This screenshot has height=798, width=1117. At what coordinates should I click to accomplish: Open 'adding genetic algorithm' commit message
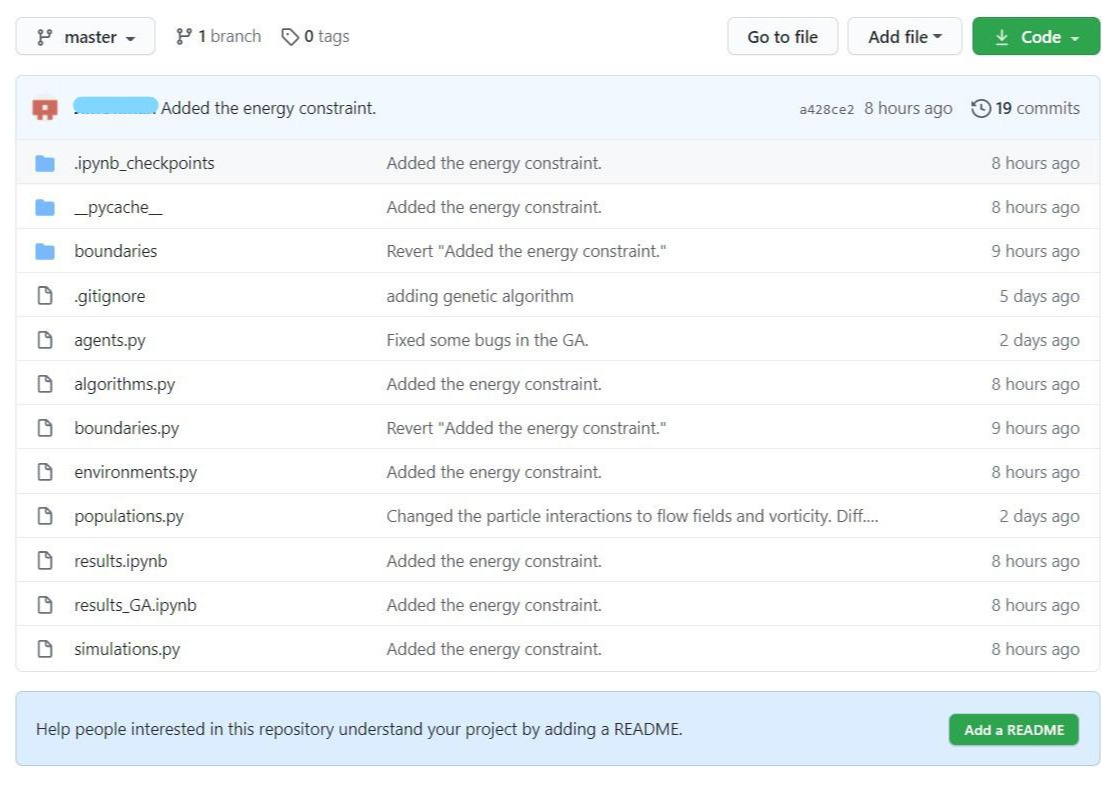(479, 296)
